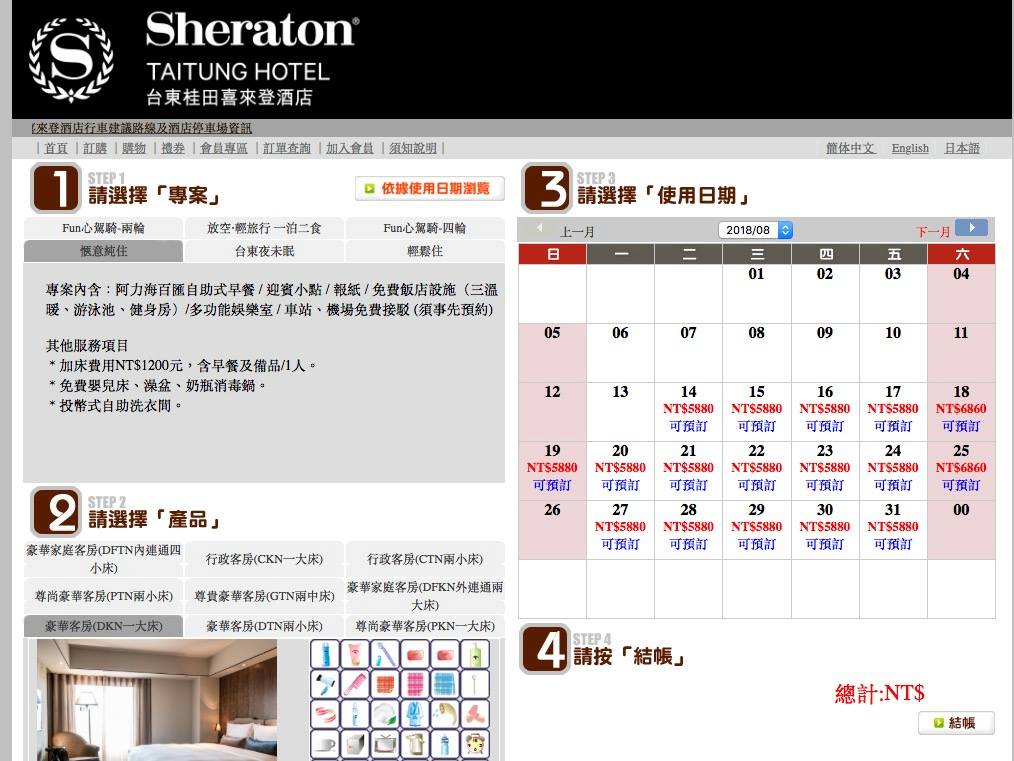Choose 行政客房(CKN一大床) room type
The width and height of the screenshot is (1014, 761).
264,559
